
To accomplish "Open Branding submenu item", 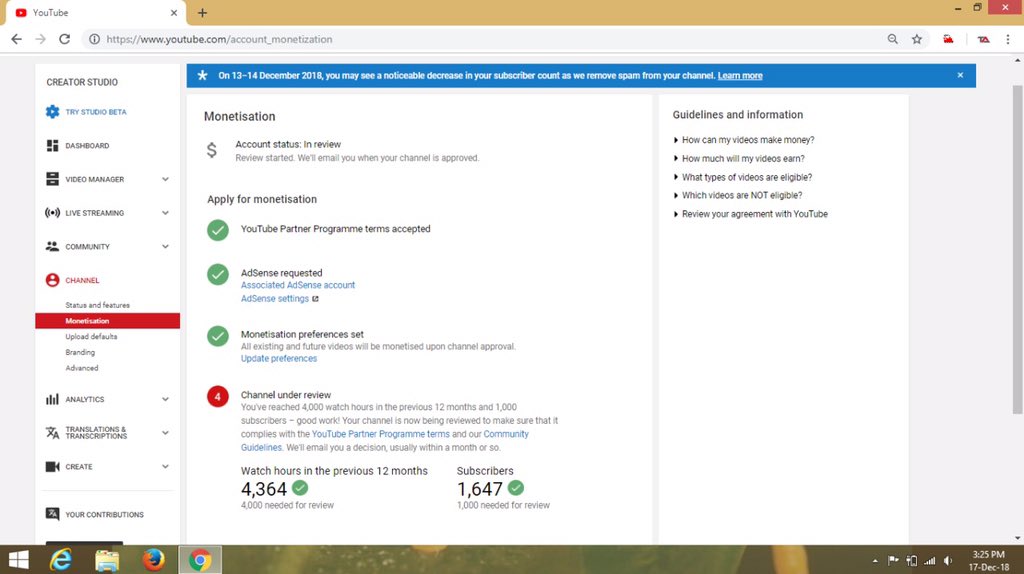I will (80, 352).
